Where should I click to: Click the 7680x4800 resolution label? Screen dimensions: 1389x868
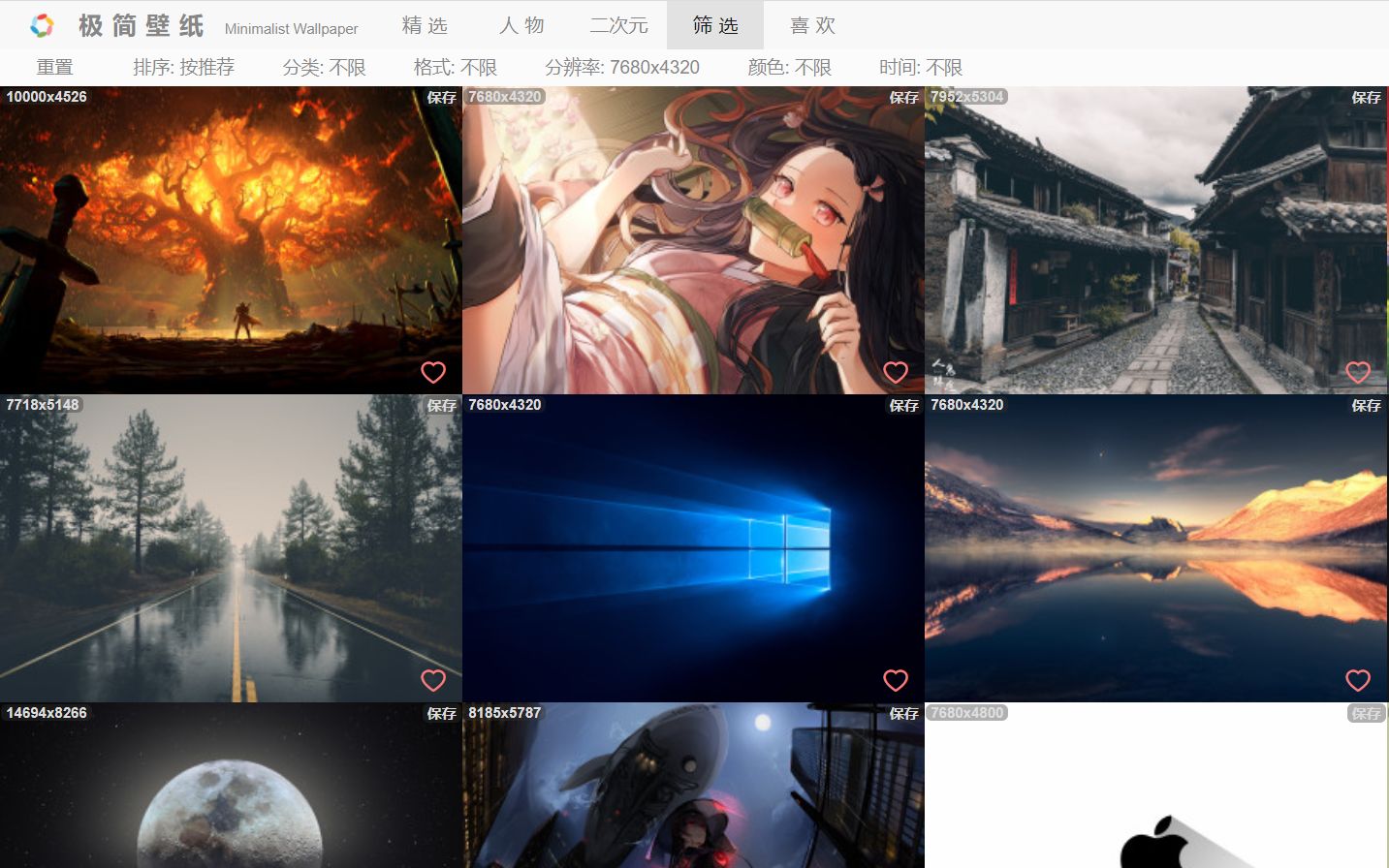pyautogui.click(x=967, y=713)
